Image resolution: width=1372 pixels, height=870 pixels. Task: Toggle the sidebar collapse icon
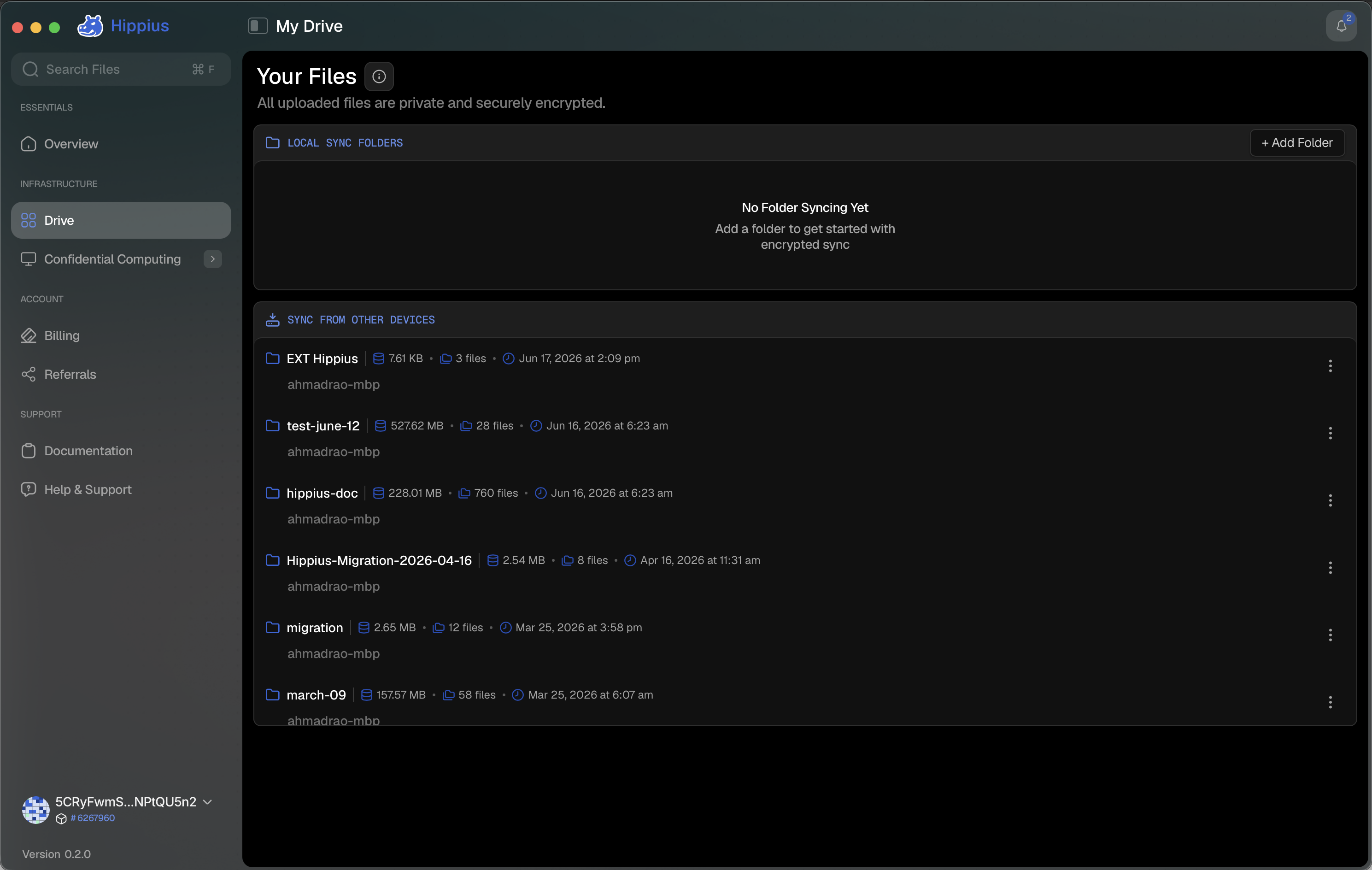coord(258,26)
